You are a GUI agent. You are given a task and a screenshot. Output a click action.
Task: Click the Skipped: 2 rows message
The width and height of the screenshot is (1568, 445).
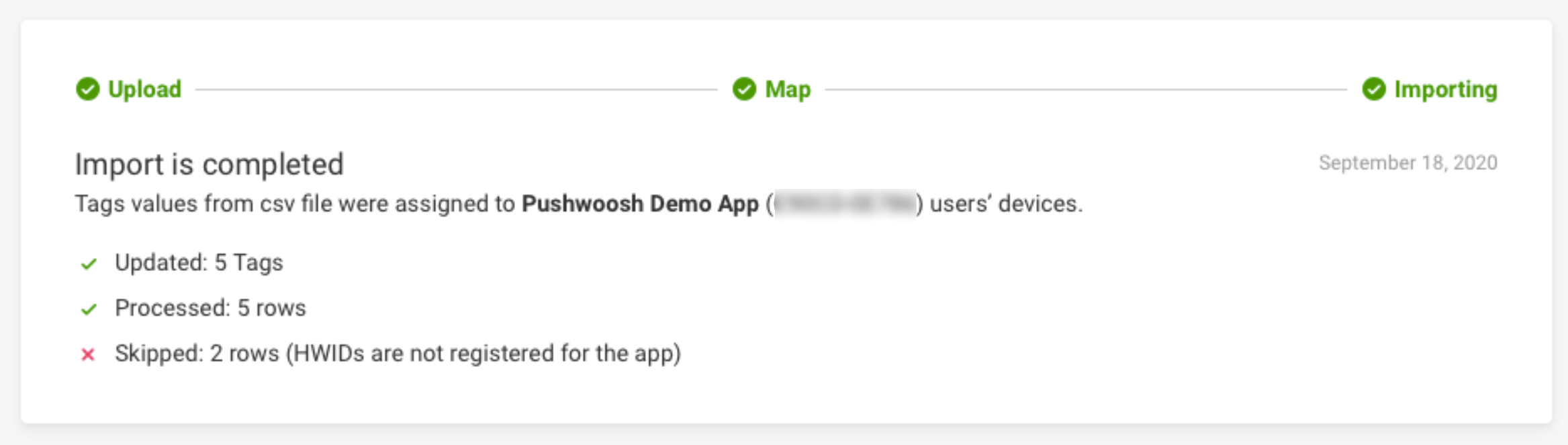pyautogui.click(x=196, y=353)
